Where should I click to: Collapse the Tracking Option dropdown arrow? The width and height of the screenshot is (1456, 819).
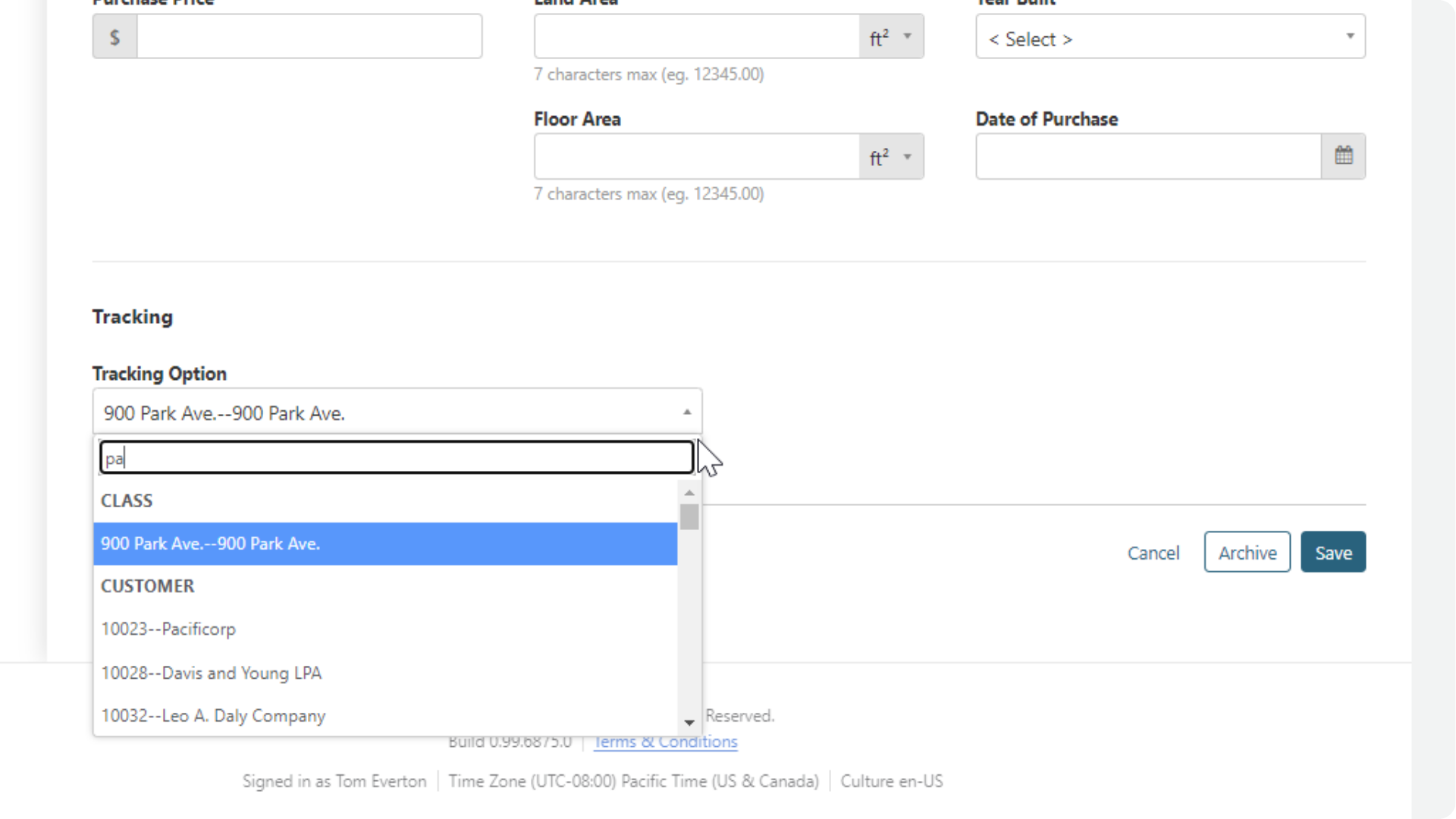(686, 411)
